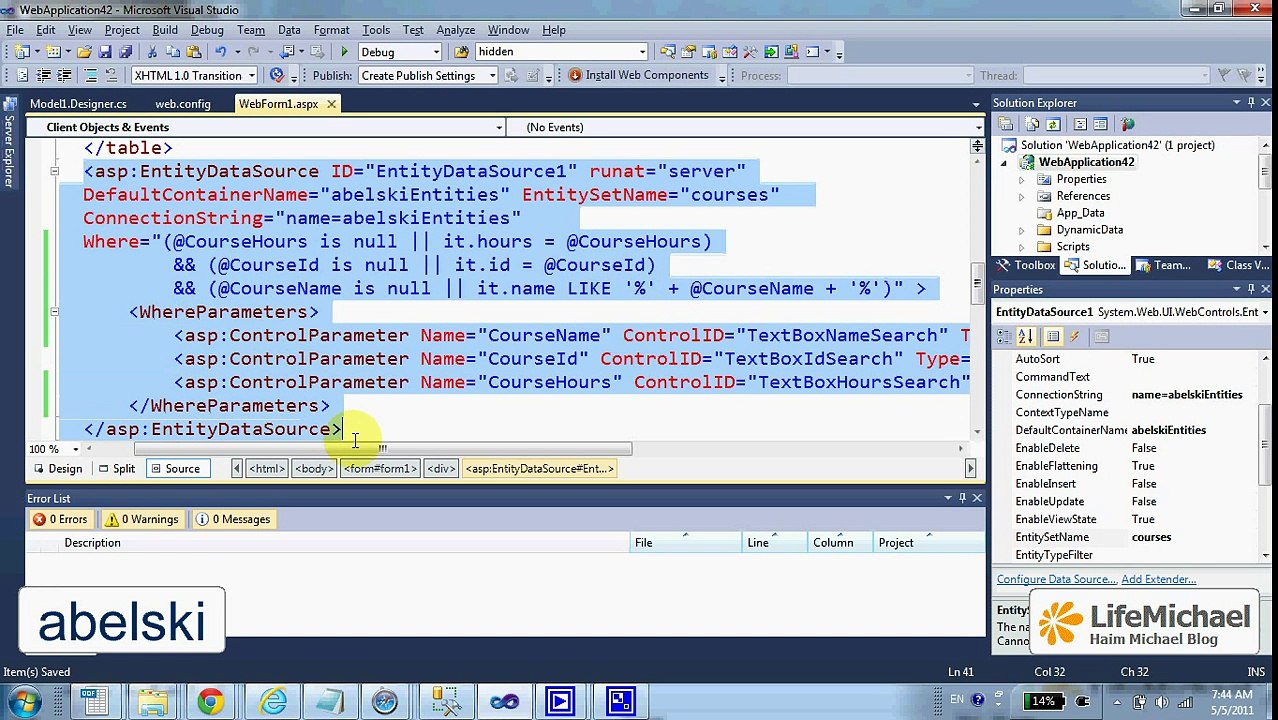Open Internet Explorer from the taskbar

[272, 701]
